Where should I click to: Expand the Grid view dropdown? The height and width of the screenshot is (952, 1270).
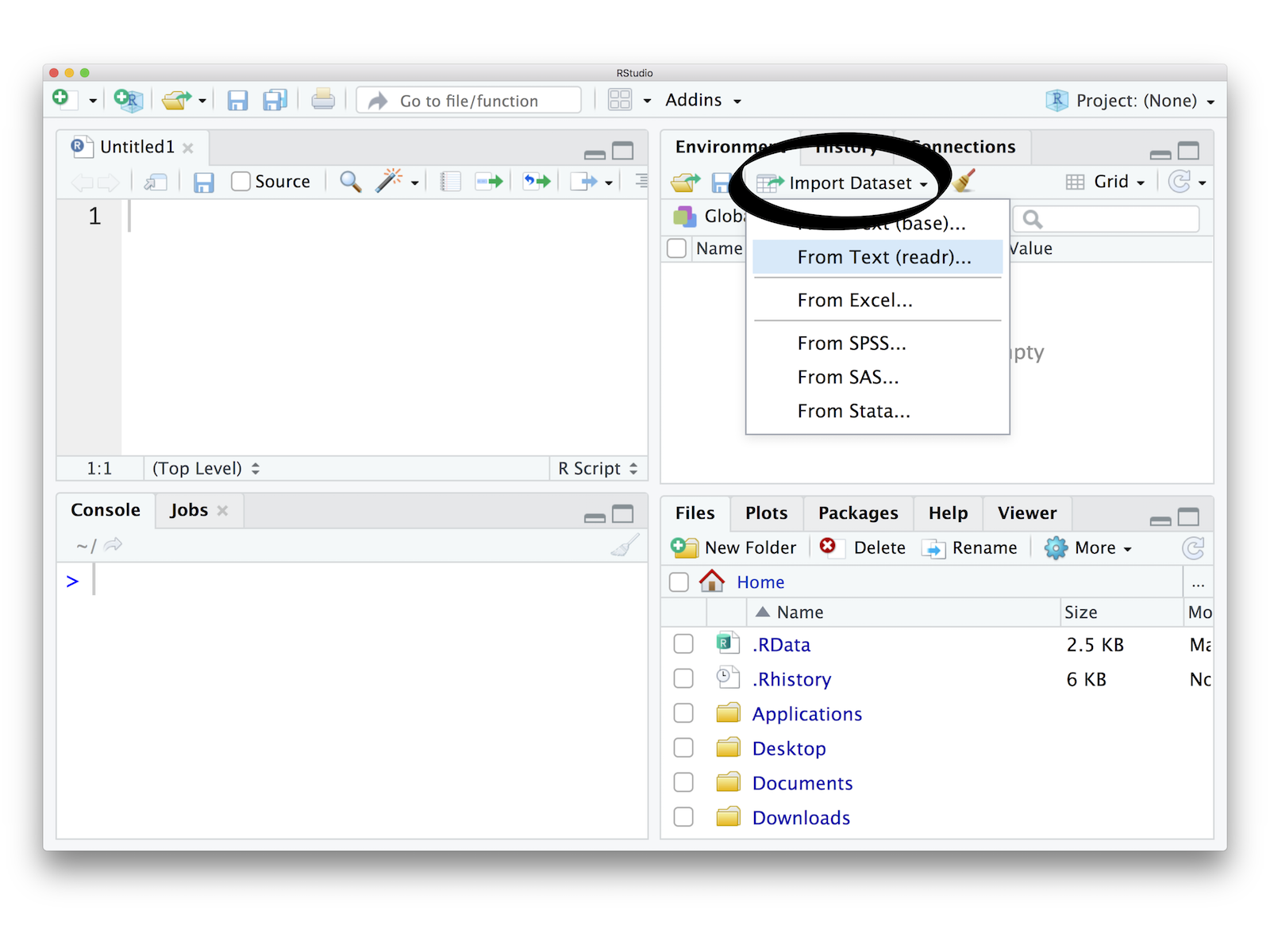(x=1107, y=182)
